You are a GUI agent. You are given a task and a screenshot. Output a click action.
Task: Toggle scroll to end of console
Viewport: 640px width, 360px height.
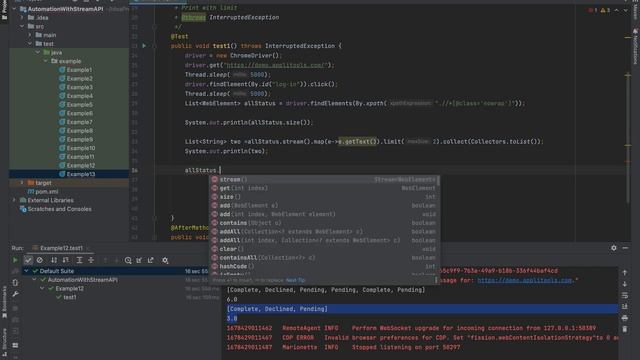pos(624,306)
